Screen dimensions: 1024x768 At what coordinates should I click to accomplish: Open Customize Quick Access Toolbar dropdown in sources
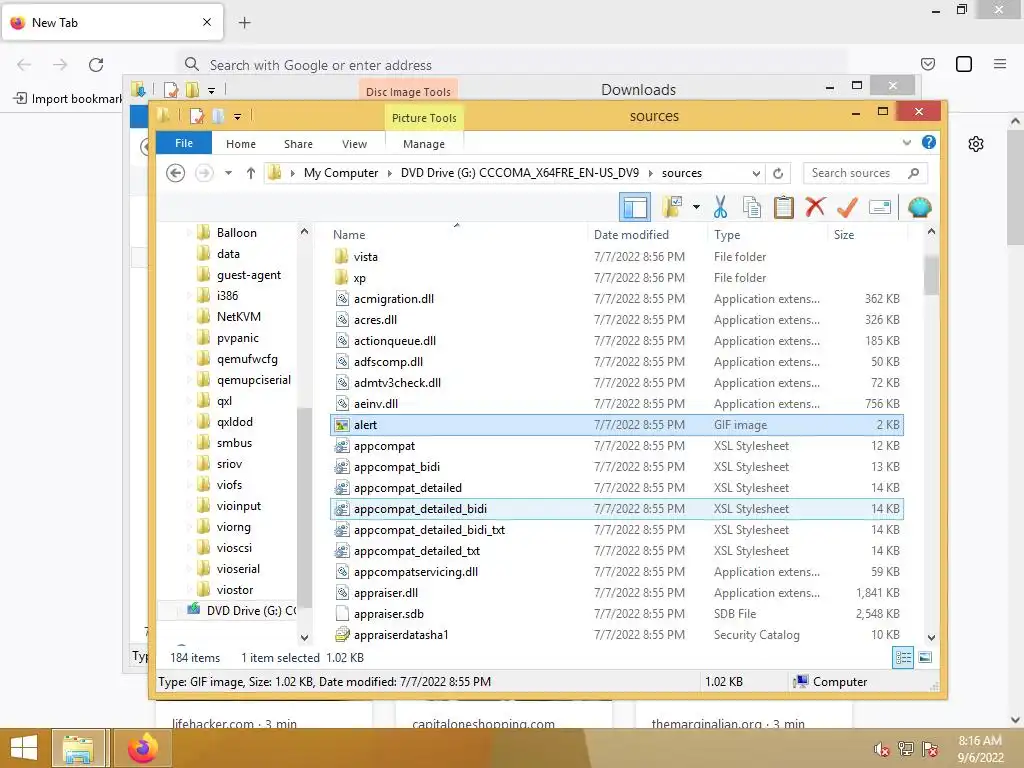(237, 117)
